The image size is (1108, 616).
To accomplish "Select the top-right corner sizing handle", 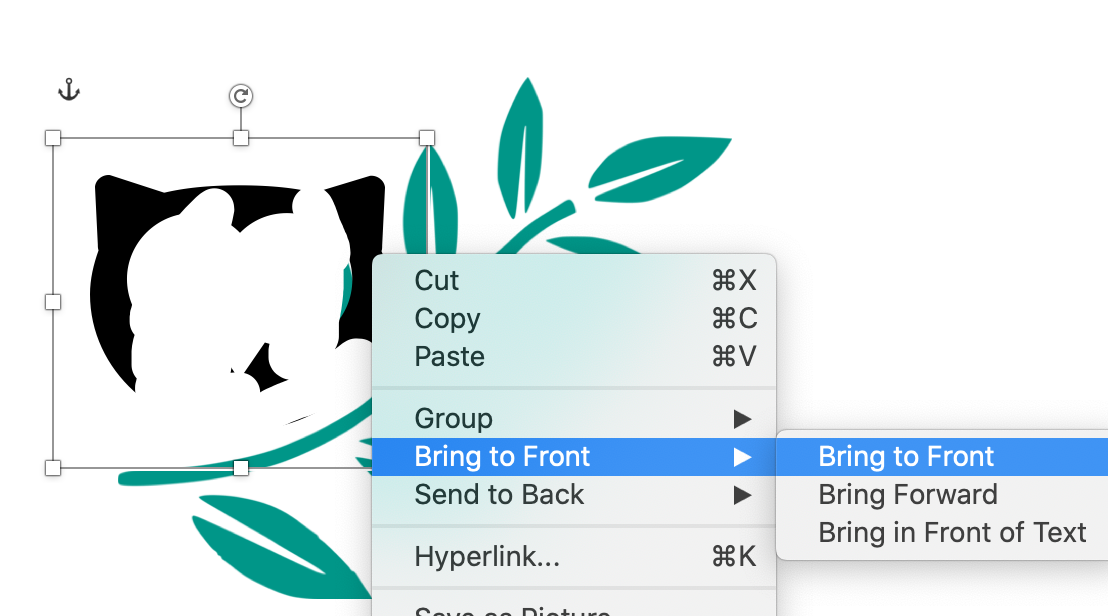I will (427, 138).
